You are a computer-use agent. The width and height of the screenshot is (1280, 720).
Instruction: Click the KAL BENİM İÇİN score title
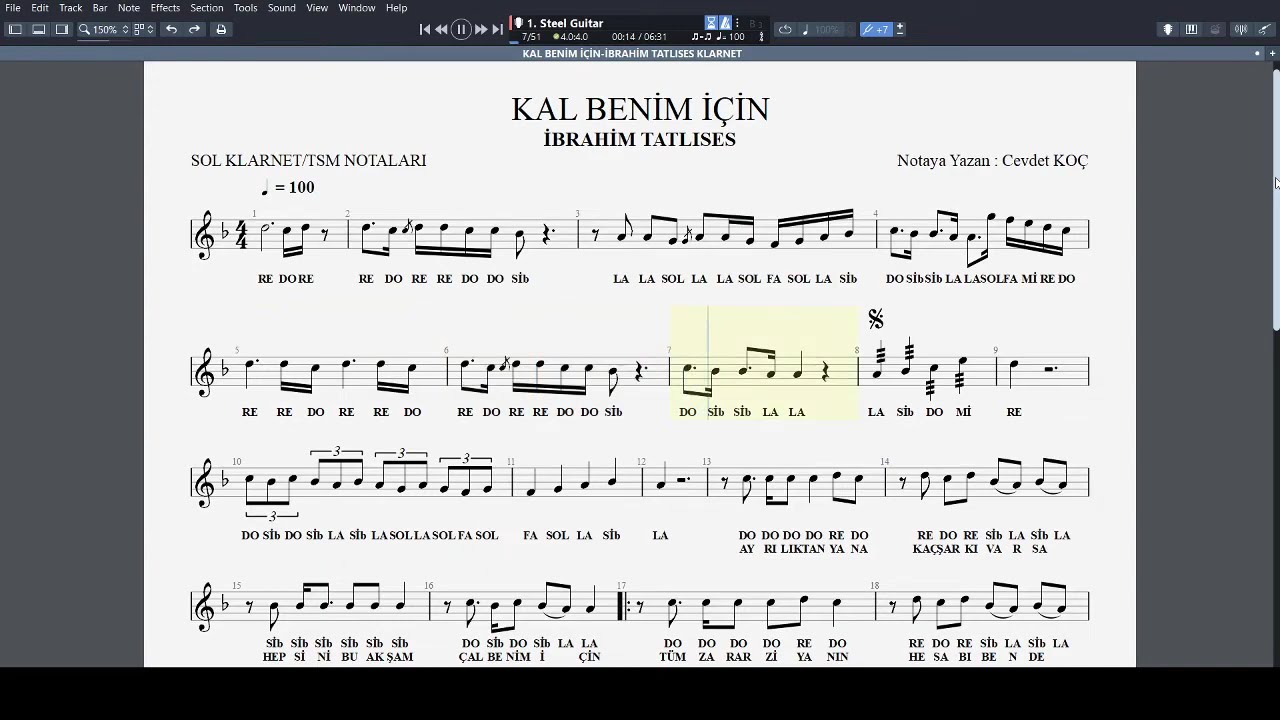click(x=640, y=109)
